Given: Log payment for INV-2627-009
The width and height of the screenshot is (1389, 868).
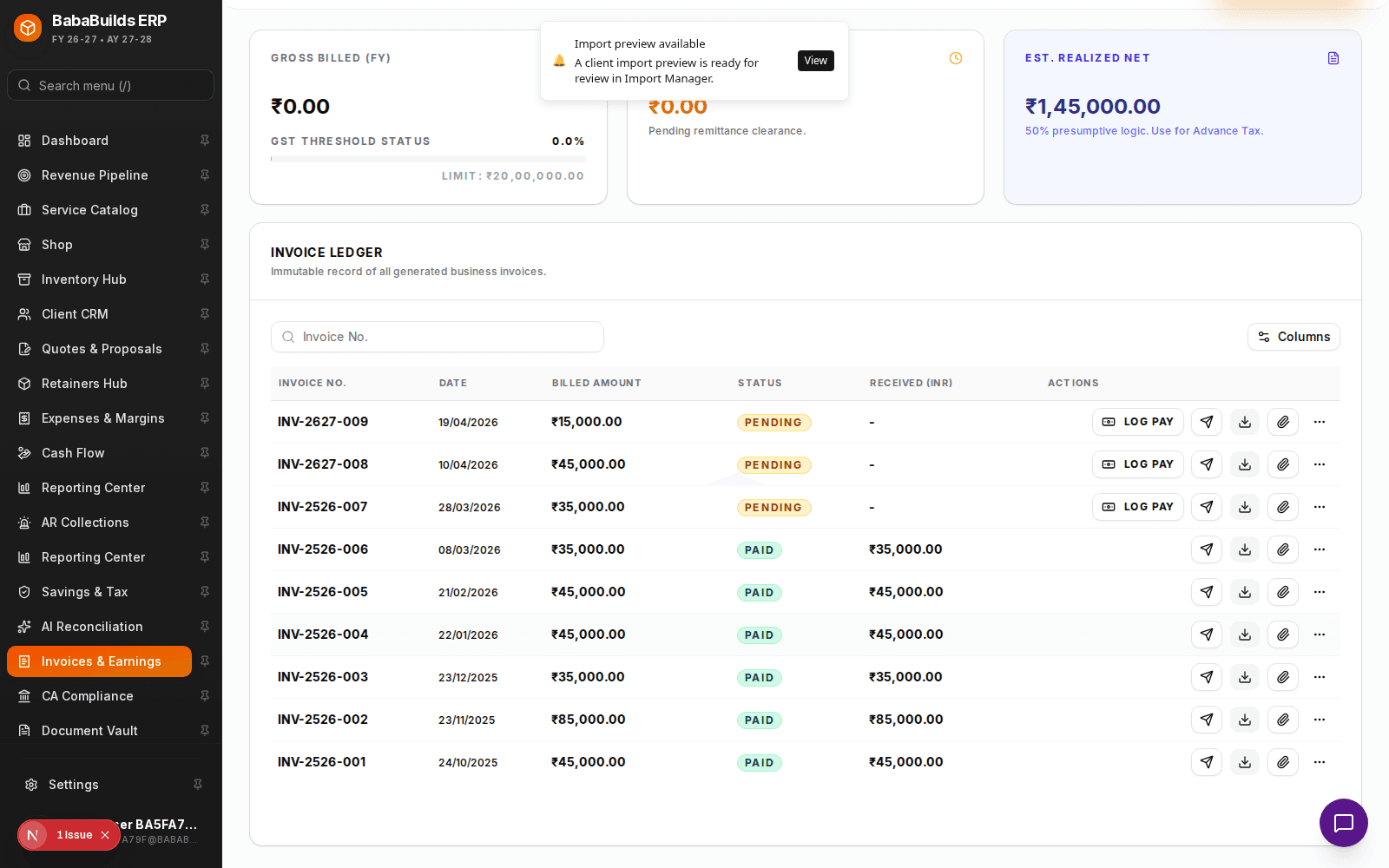Looking at the screenshot, I should point(1137,422).
